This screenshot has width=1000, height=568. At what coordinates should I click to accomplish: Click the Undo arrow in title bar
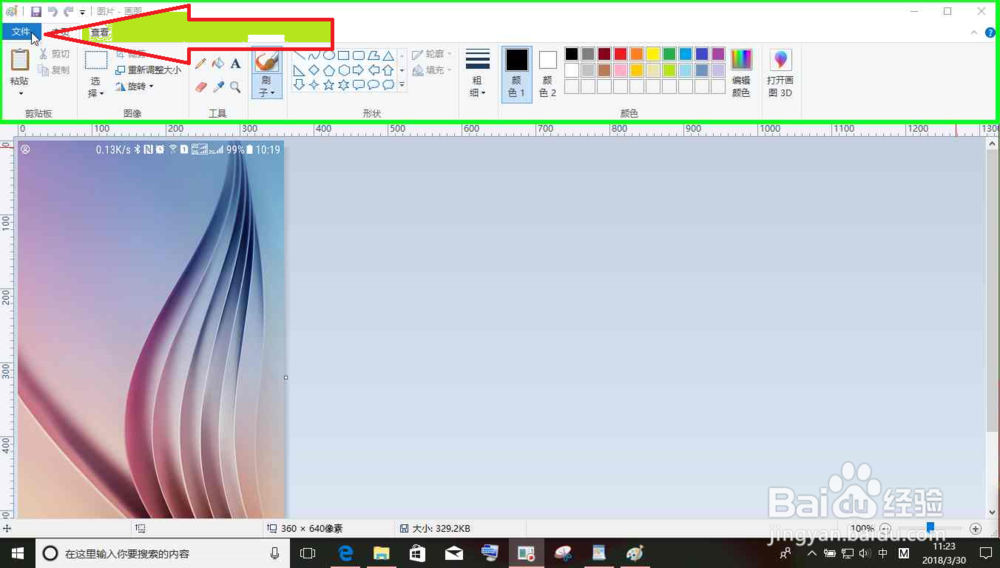52,11
